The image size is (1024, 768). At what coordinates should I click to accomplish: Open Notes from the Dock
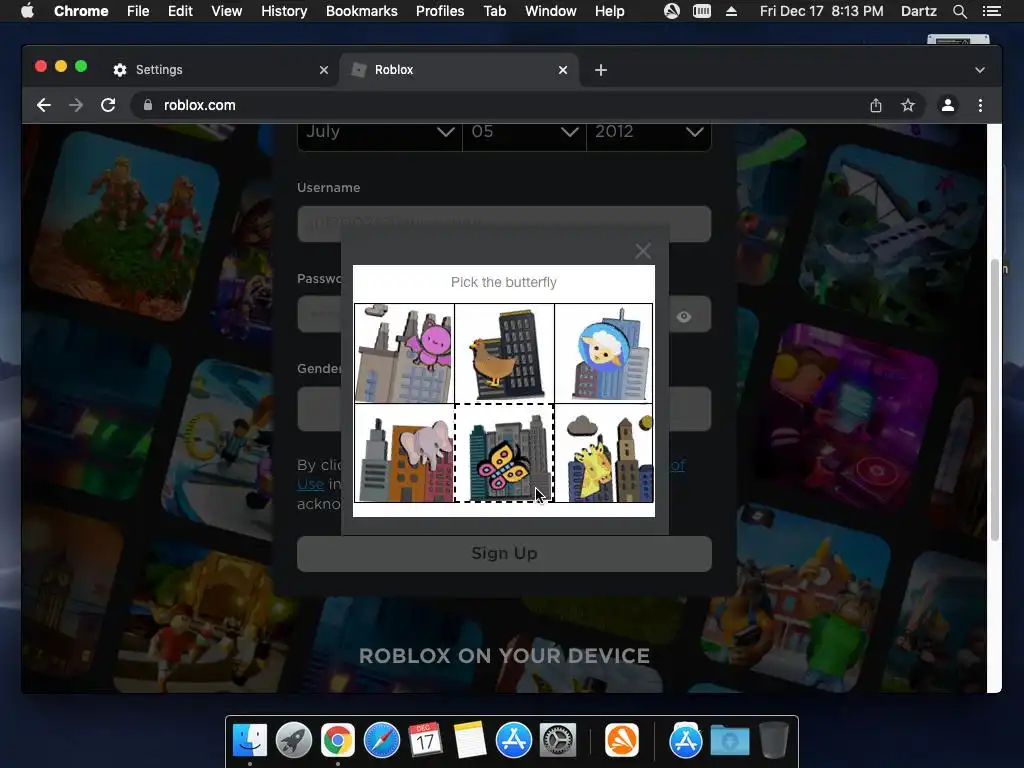[470, 741]
